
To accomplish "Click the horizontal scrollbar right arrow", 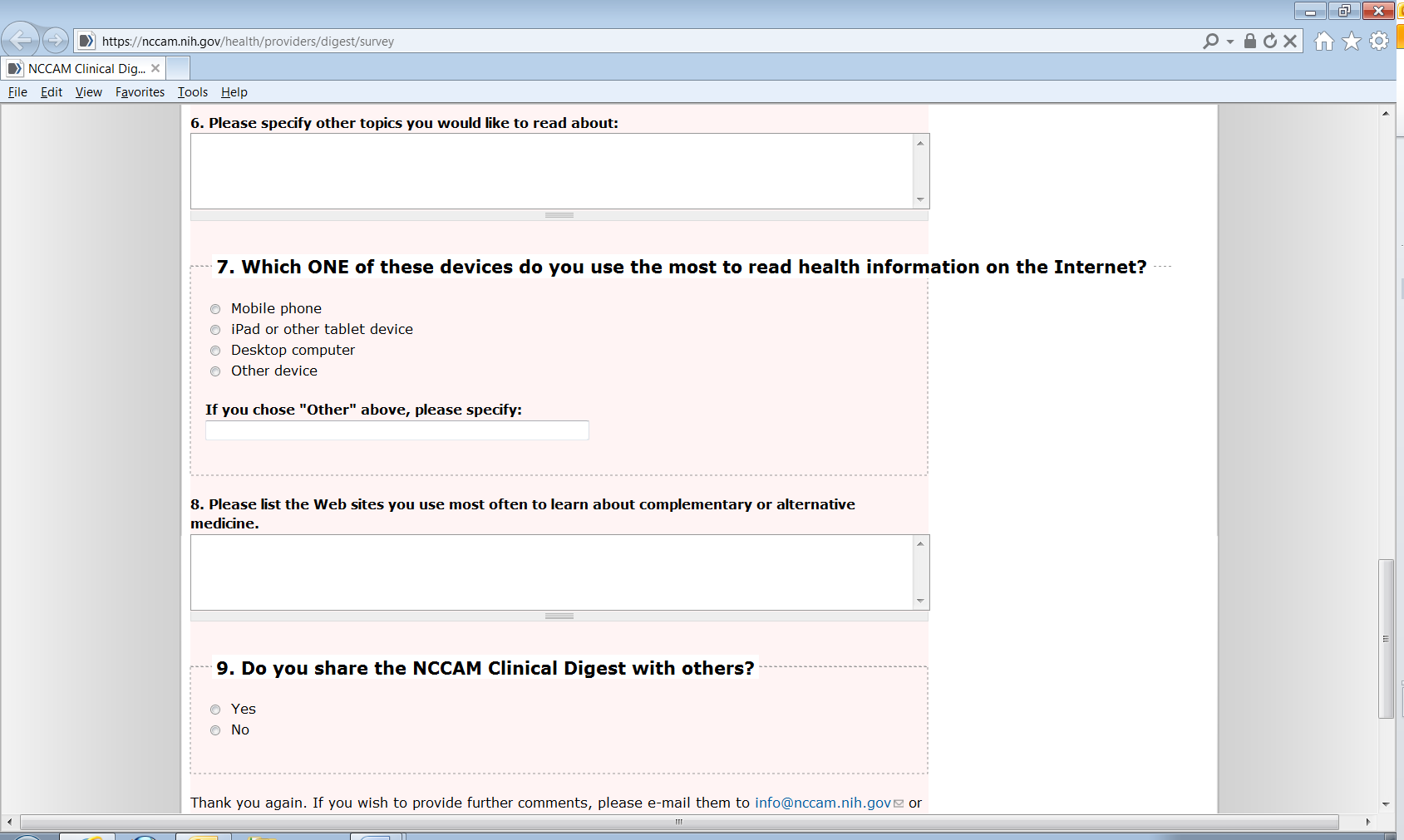I will tap(1368, 822).
